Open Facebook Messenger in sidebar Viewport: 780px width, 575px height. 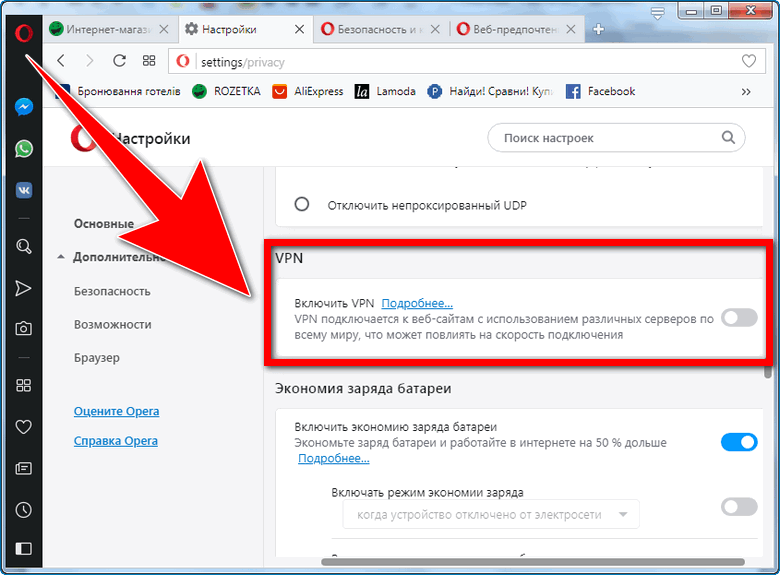23,106
